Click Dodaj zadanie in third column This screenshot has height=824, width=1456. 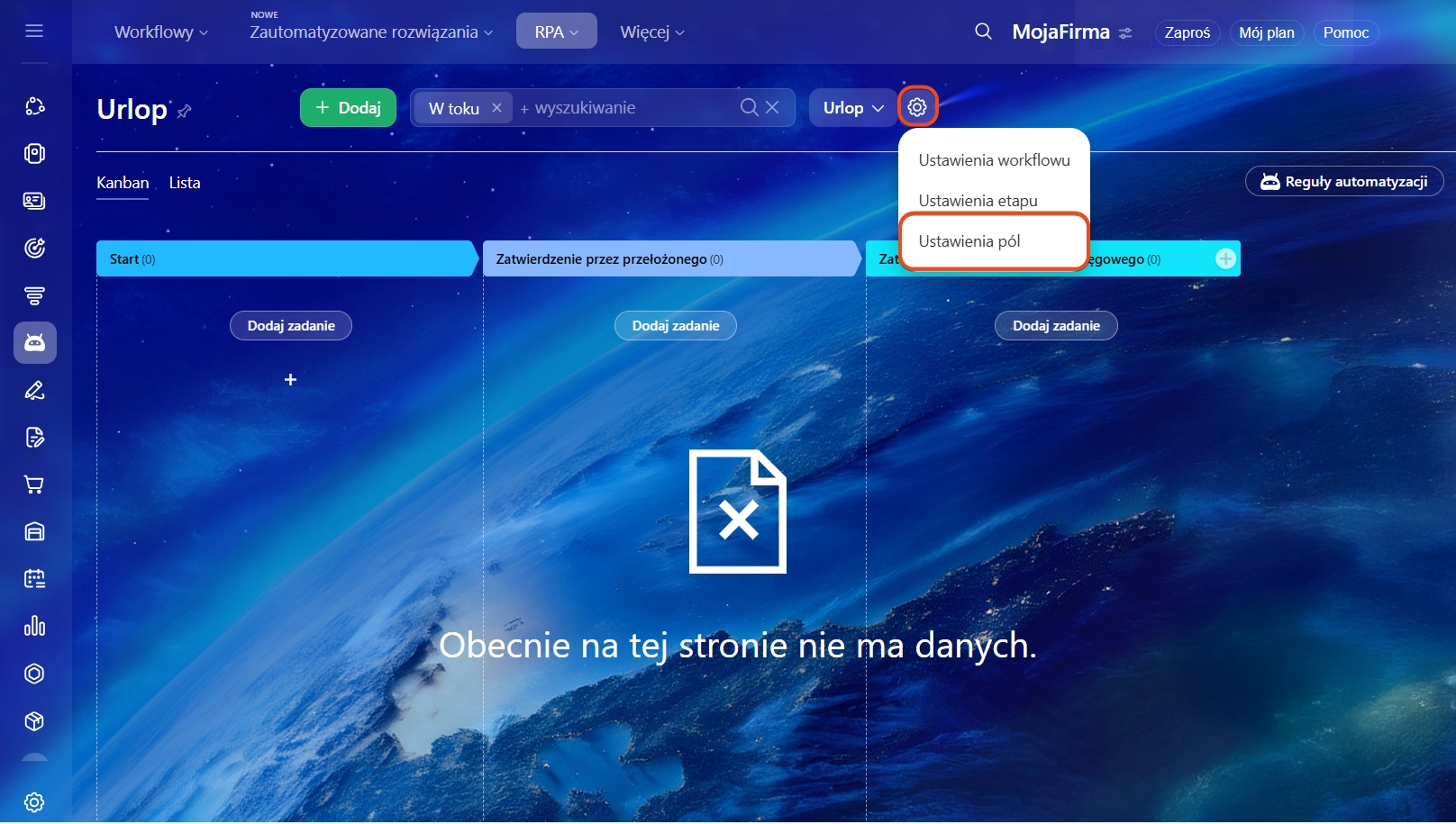(1056, 326)
